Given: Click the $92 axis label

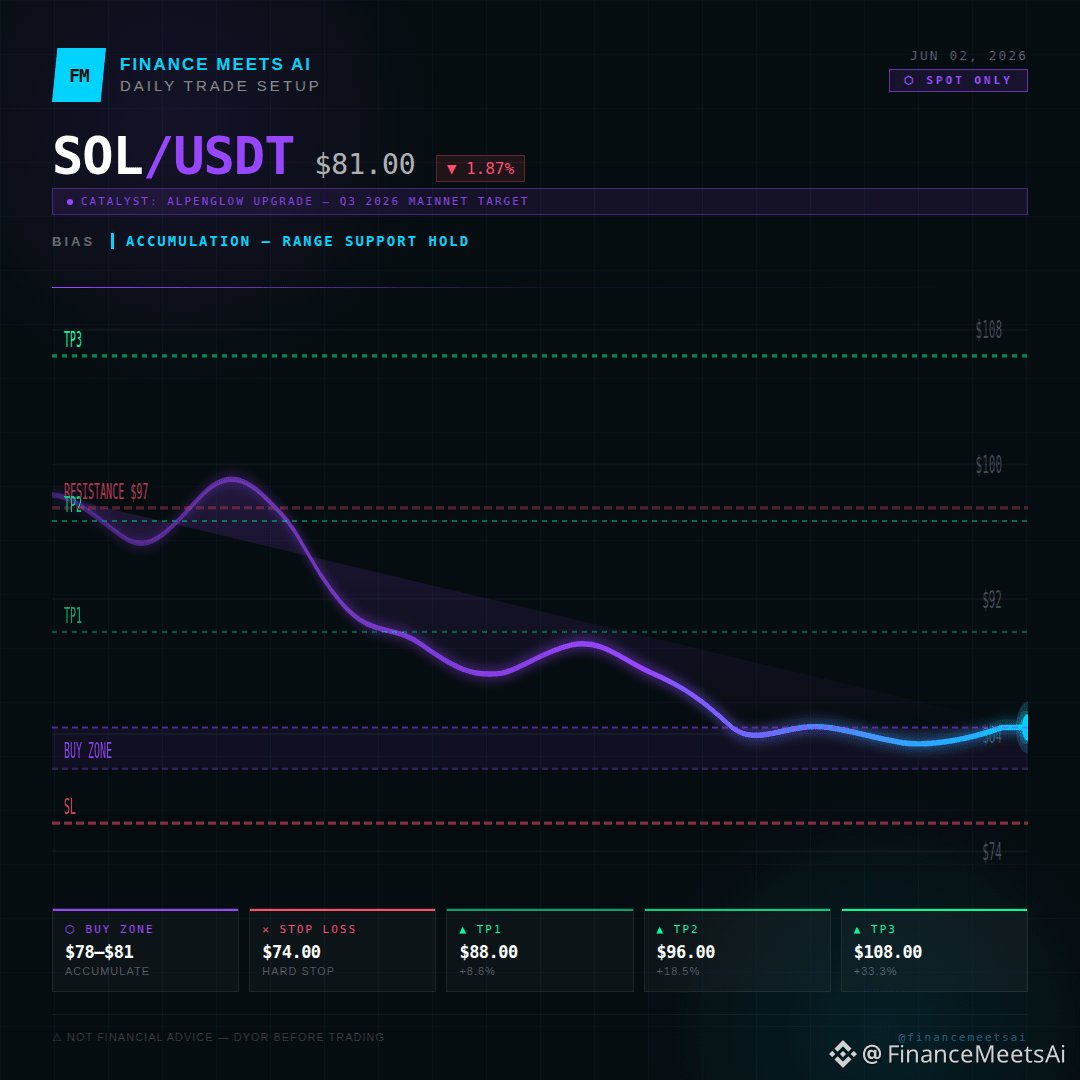Looking at the screenshot, I should pyautogui.click(x=992, y=600).
